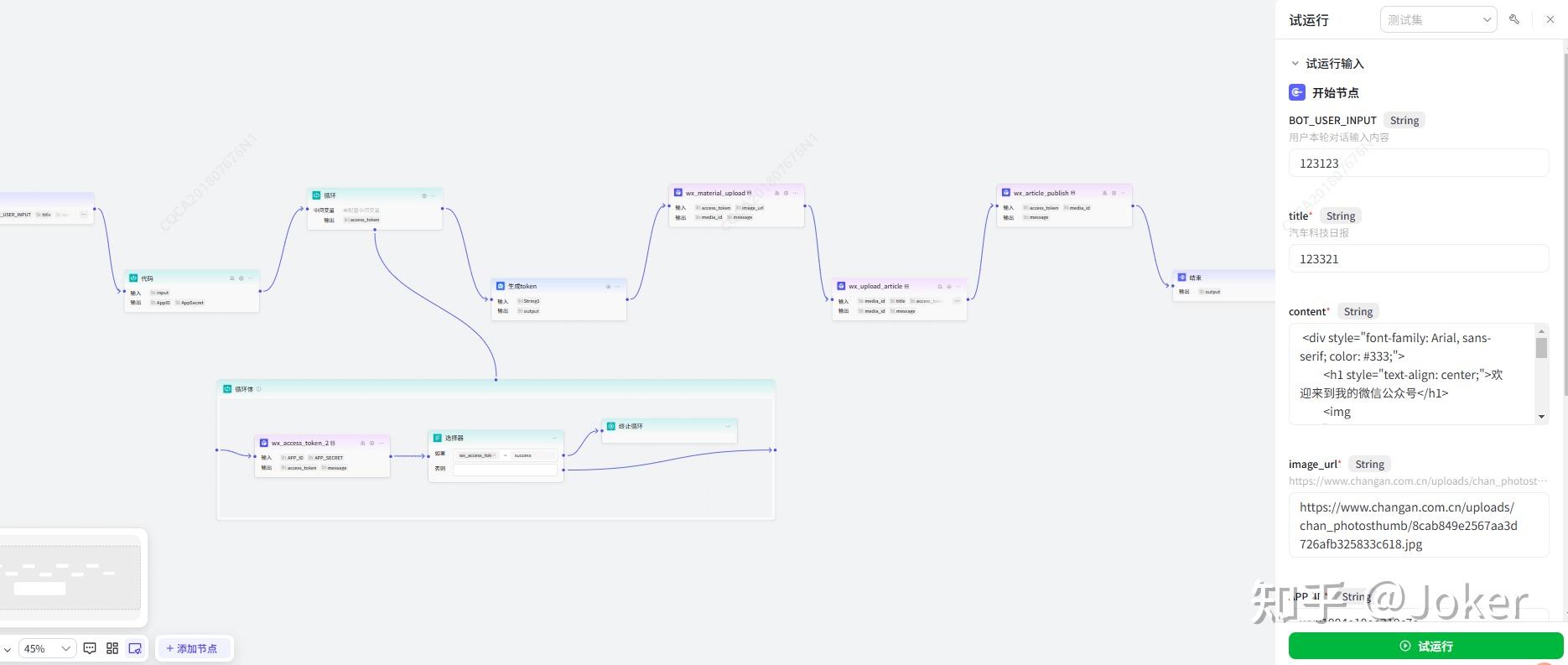Click the wx_access_token_2 node icon

pyautogui.click(x=264, y=443)
